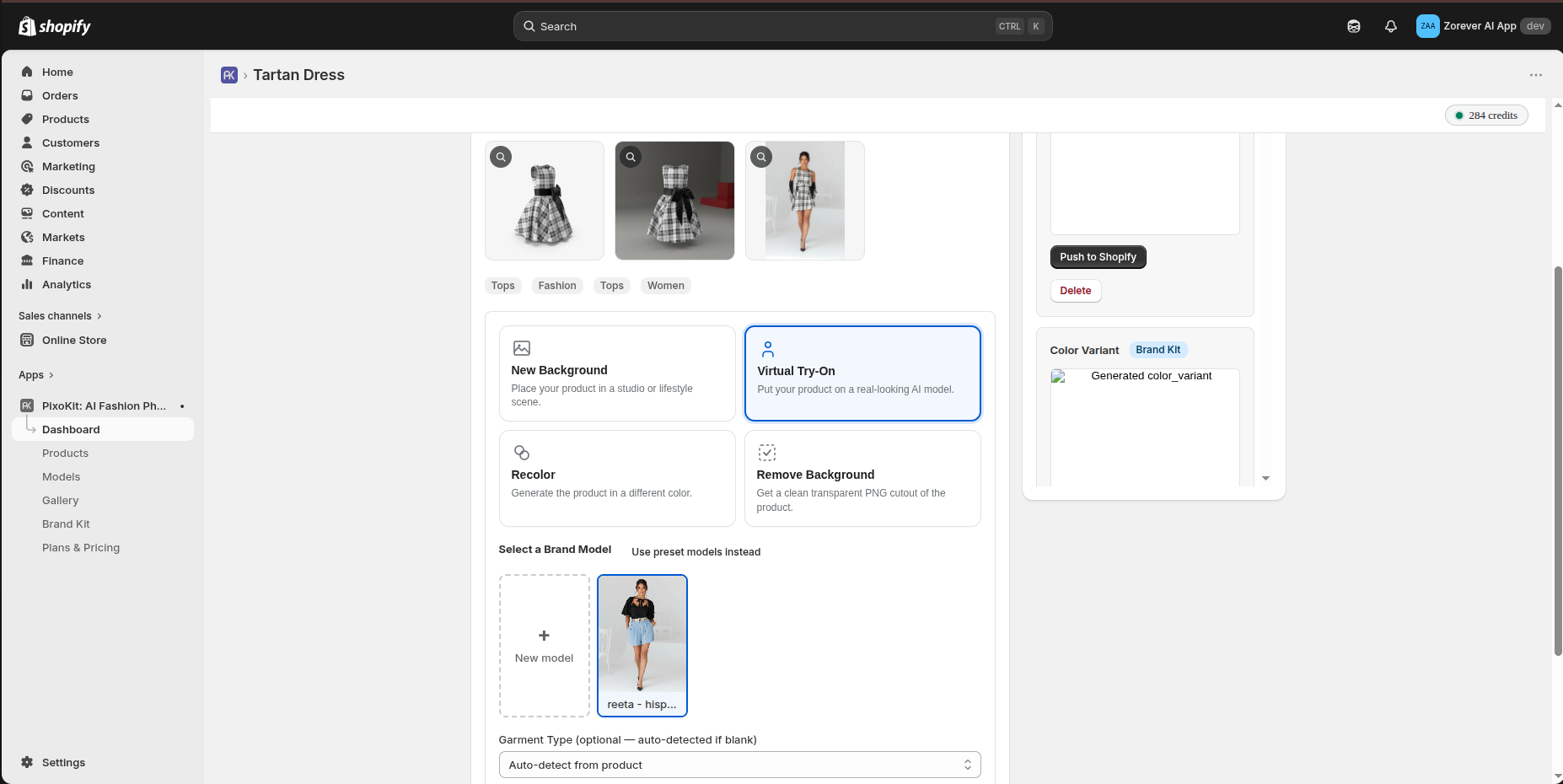Screen dimensions: 1563x784
Task: Select the New Background option card
Action: point(617,373)
